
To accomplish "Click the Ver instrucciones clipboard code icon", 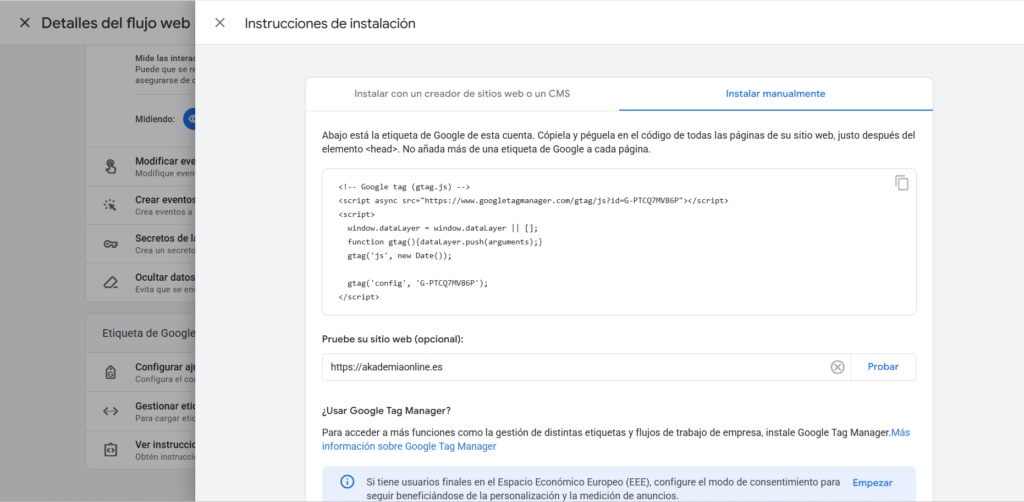I will point(110,450).
